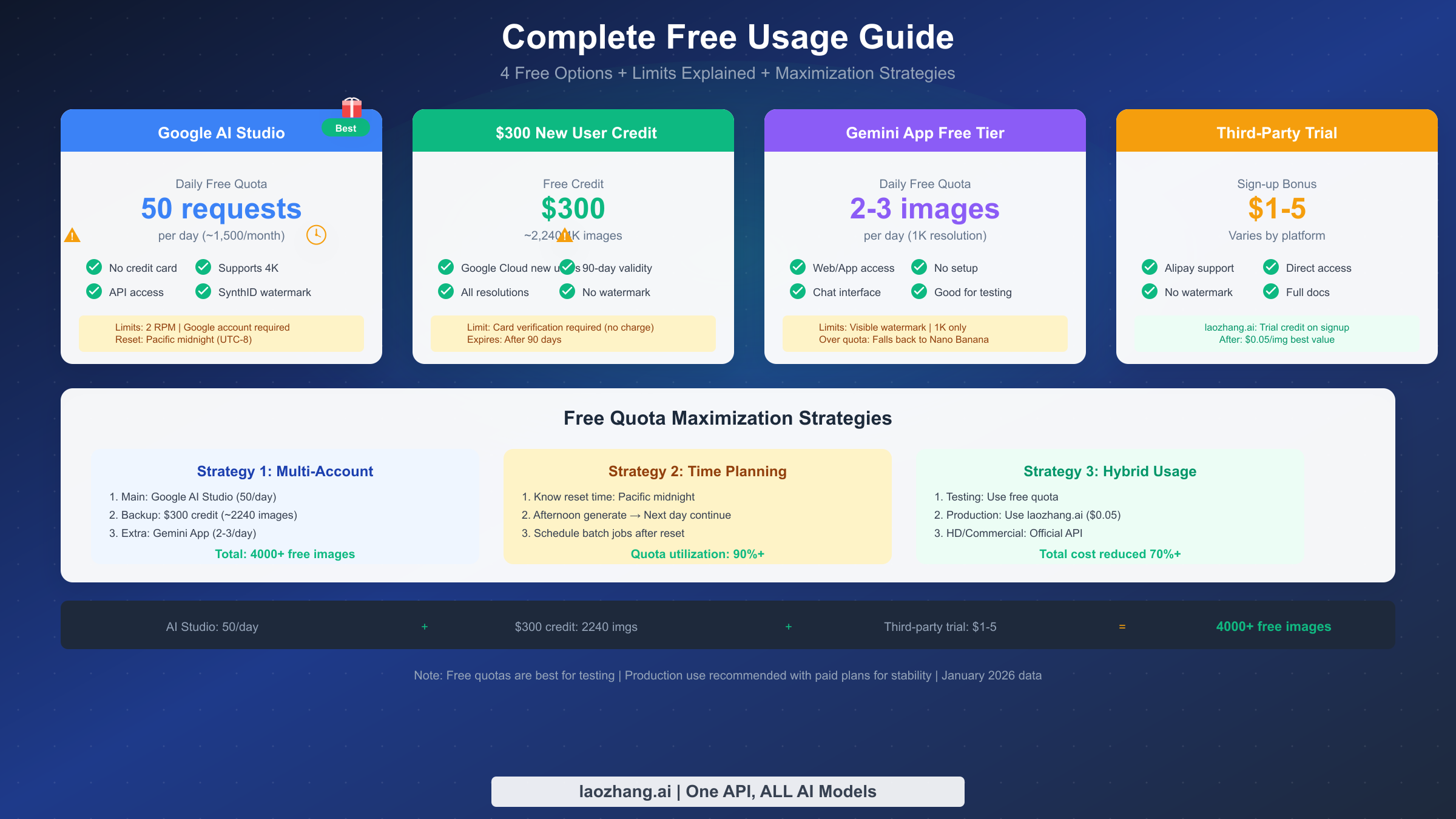This screenshot has height=819, width=1456.
Task: Click the checkmark next to No watermark under $300 credit
Action: [x=567, y=292]
